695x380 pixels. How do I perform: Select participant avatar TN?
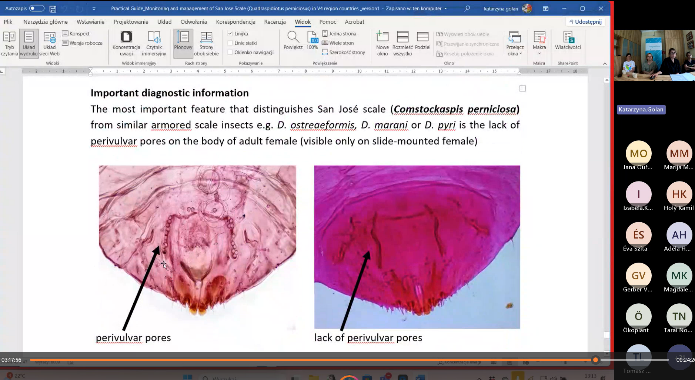pyautogui.click(x=679, y=316)
